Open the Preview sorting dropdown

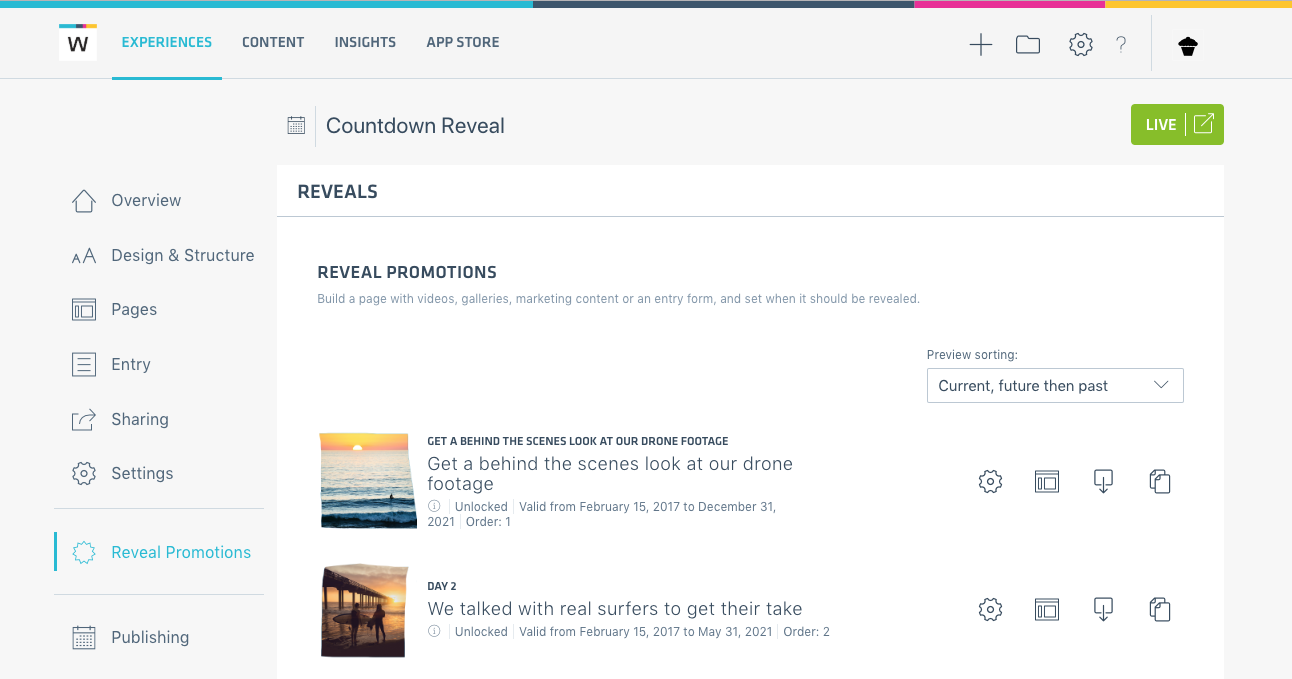pos(1055,385)
